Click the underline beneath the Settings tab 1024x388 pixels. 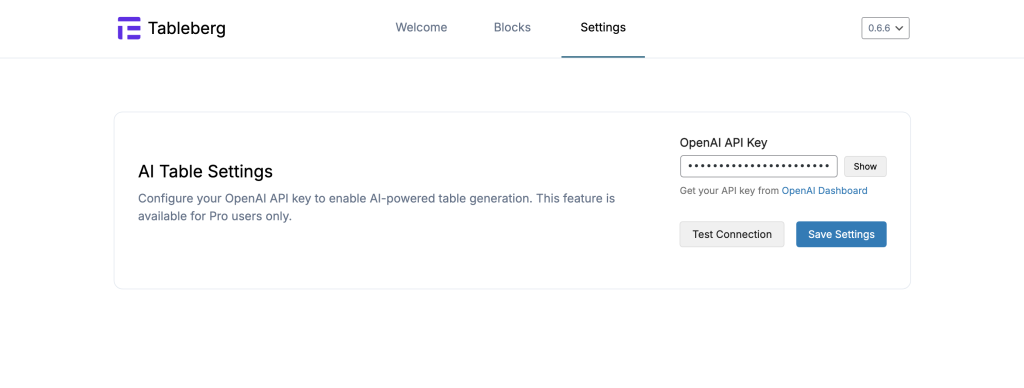point(603,57)
